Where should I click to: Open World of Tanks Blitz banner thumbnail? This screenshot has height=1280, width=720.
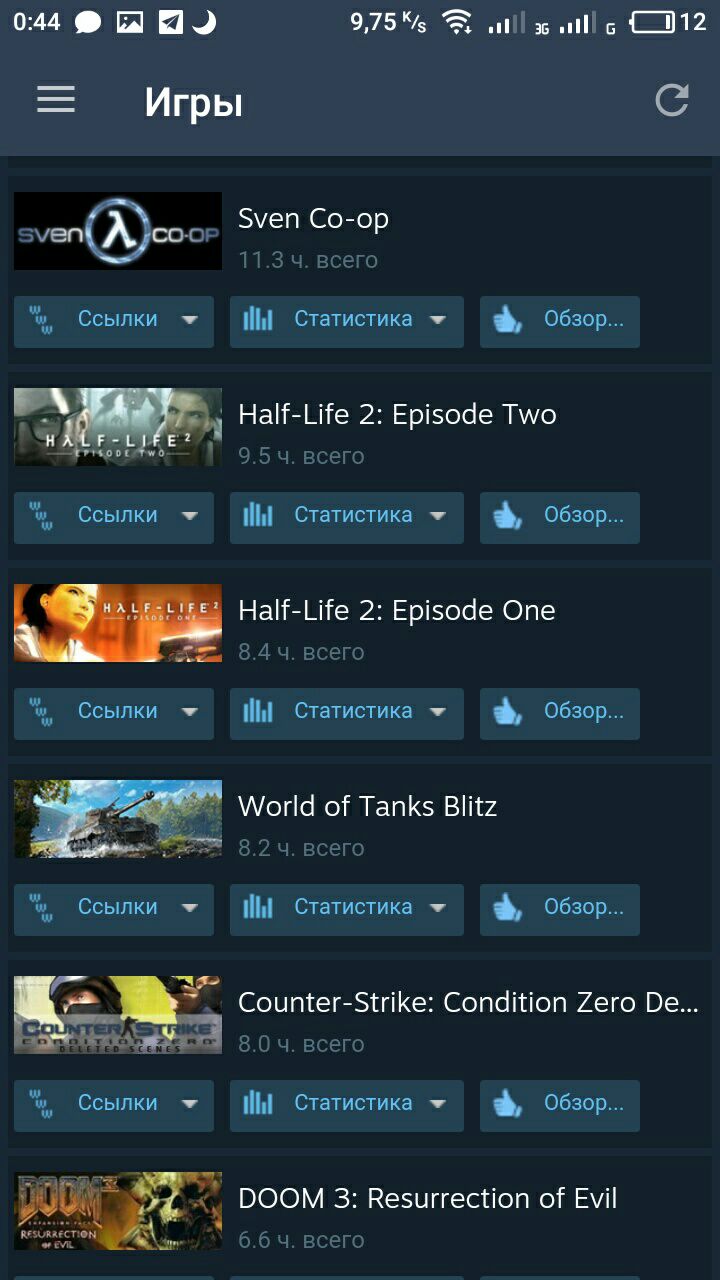tap(118, 819)
